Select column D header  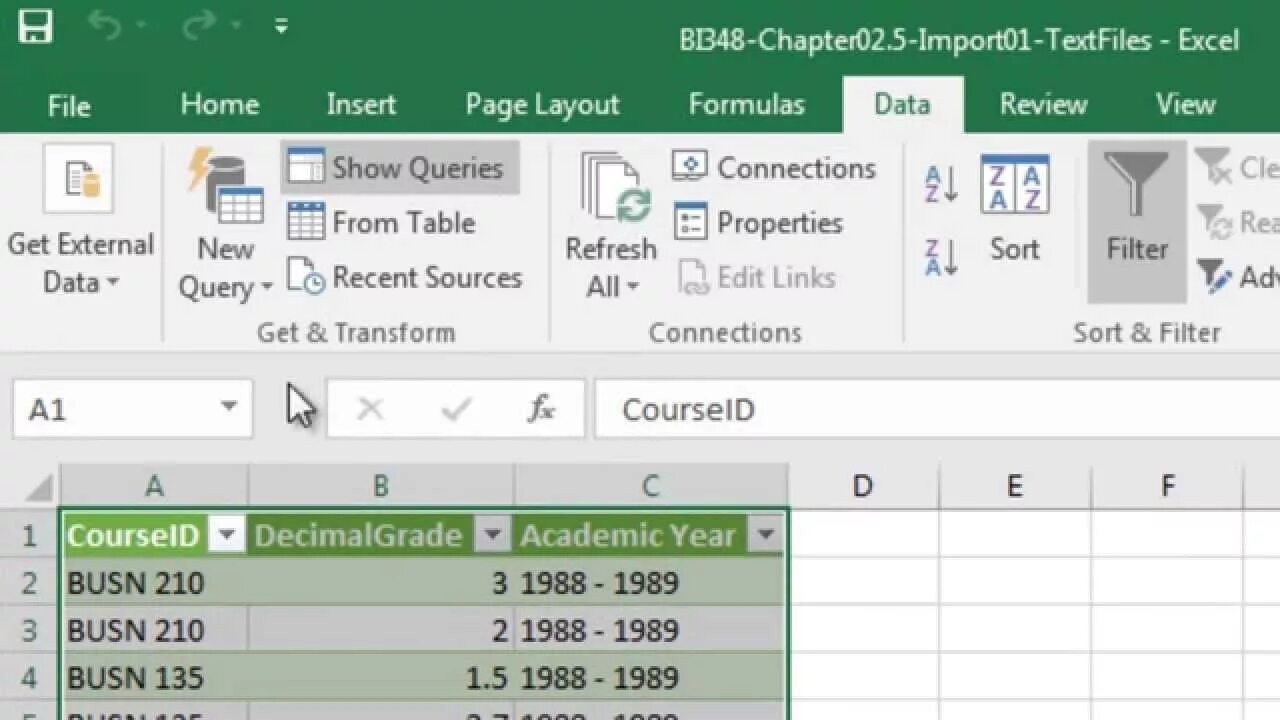(862, 486)
